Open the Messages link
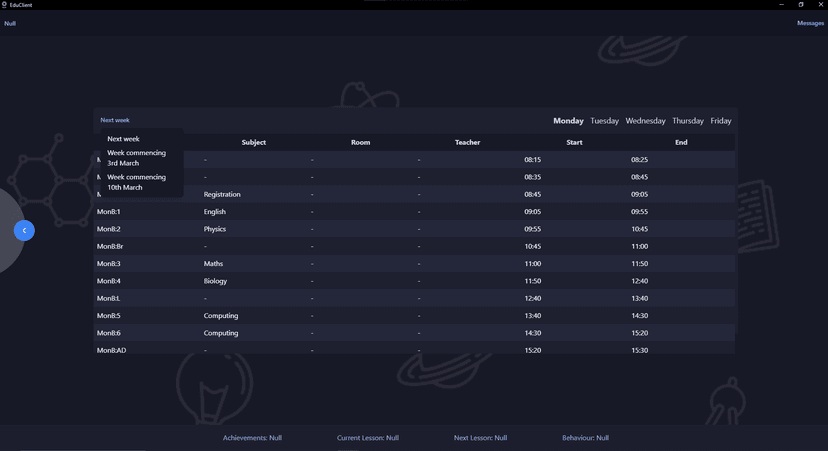Image resolution: width=828 pixels, height=451 pixels. coord(810,23)
